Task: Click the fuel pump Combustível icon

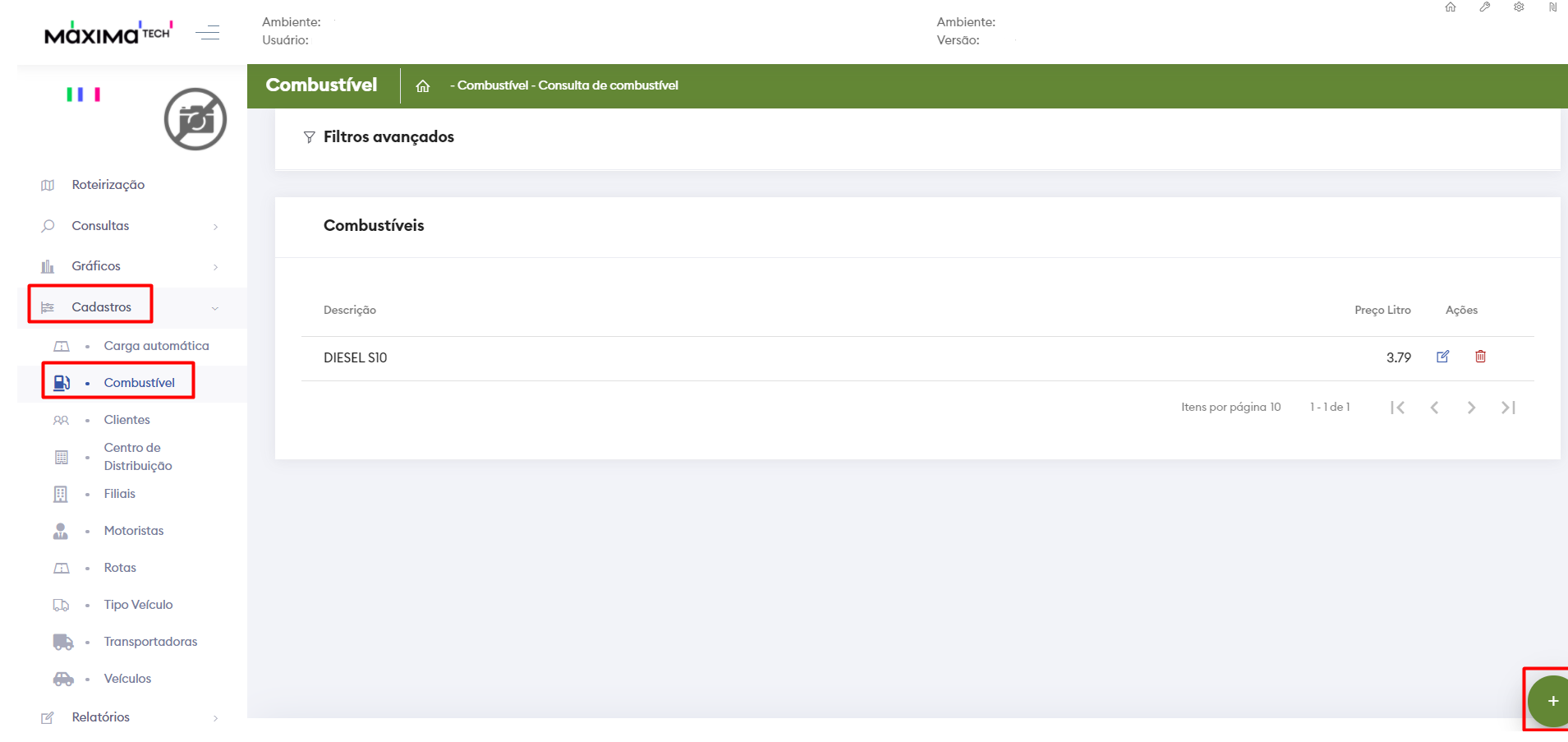Action: pyautogui.click(x=62, y=383)
